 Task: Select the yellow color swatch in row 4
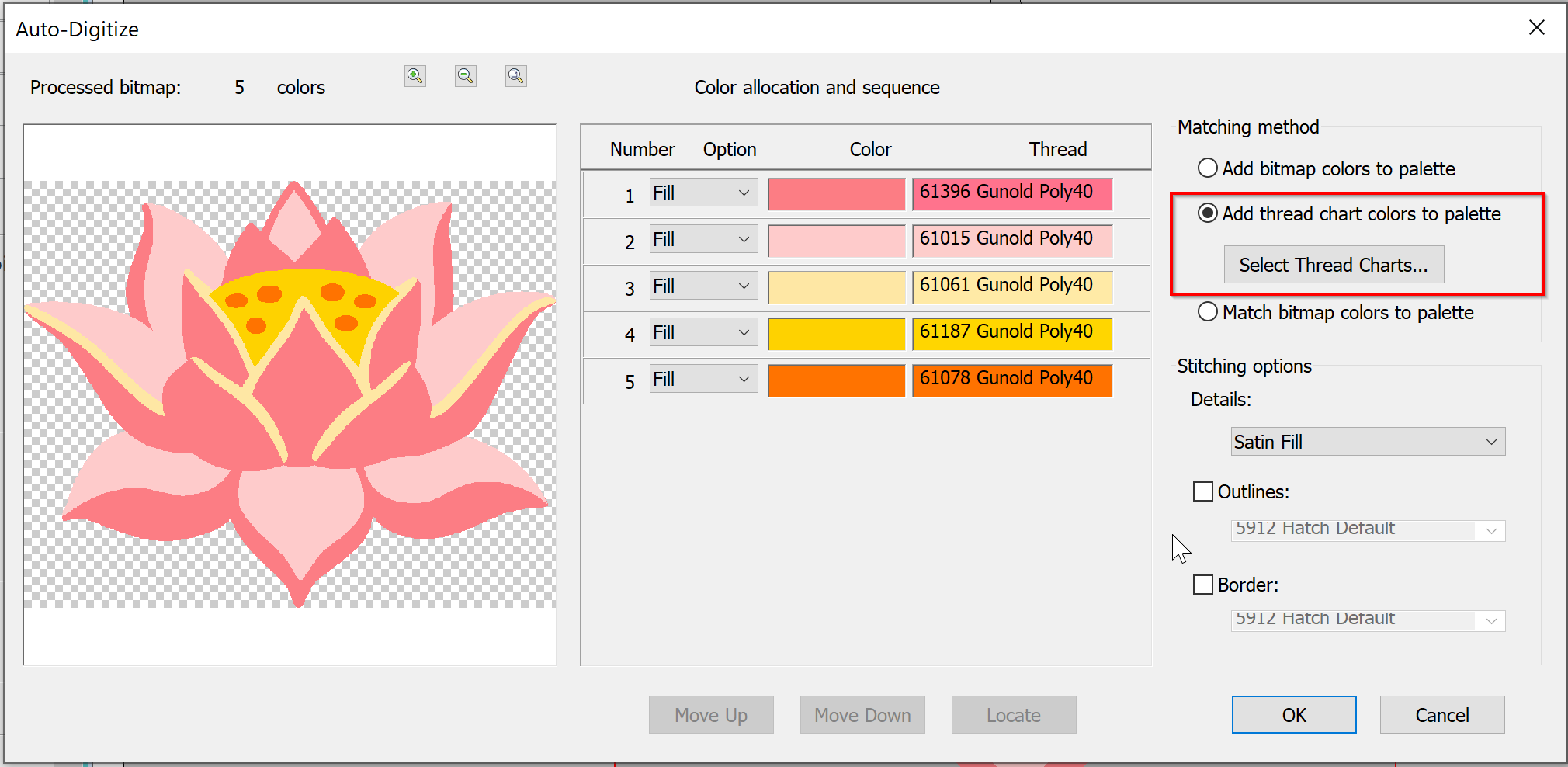[836, 334]
